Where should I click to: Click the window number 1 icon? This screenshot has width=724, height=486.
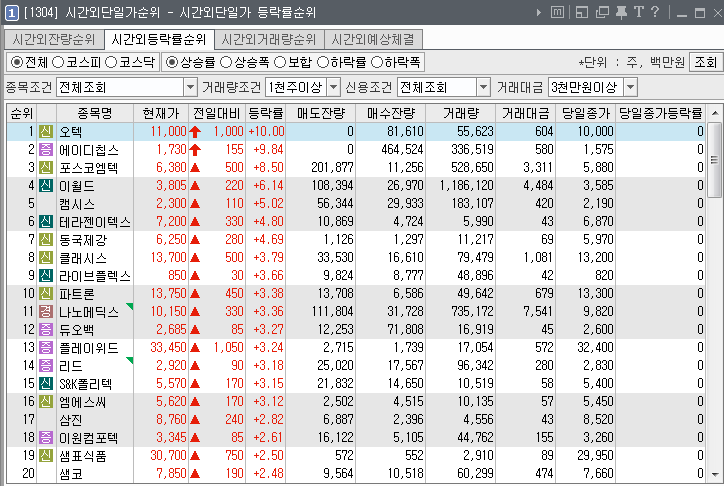pos(12,13)
